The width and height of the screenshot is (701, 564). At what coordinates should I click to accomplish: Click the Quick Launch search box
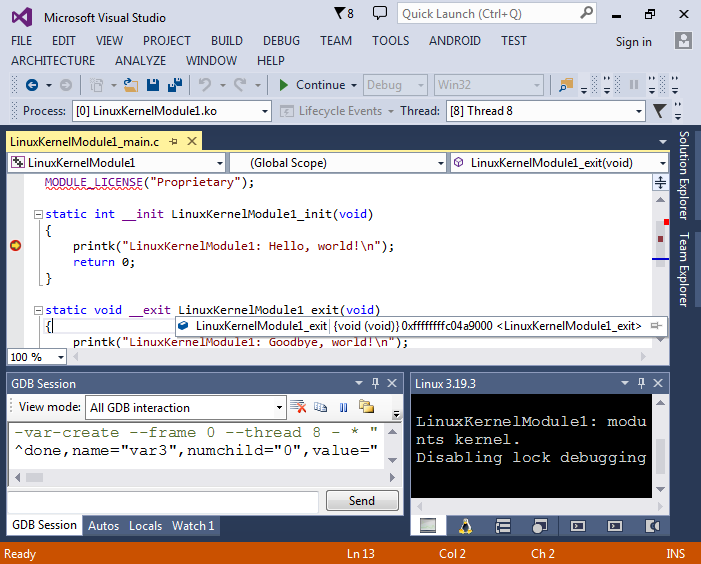click(497, 14)
